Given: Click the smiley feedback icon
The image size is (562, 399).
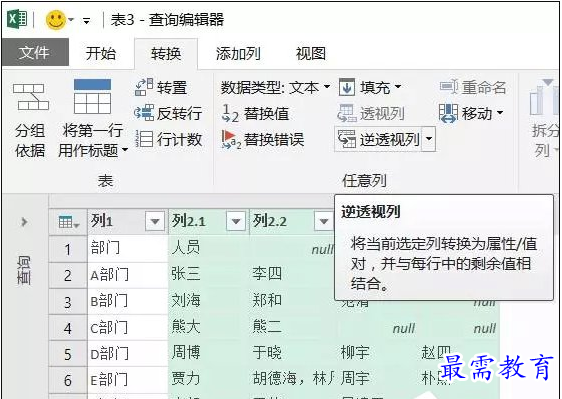Looking at the screenshot, I should (56, 20).
